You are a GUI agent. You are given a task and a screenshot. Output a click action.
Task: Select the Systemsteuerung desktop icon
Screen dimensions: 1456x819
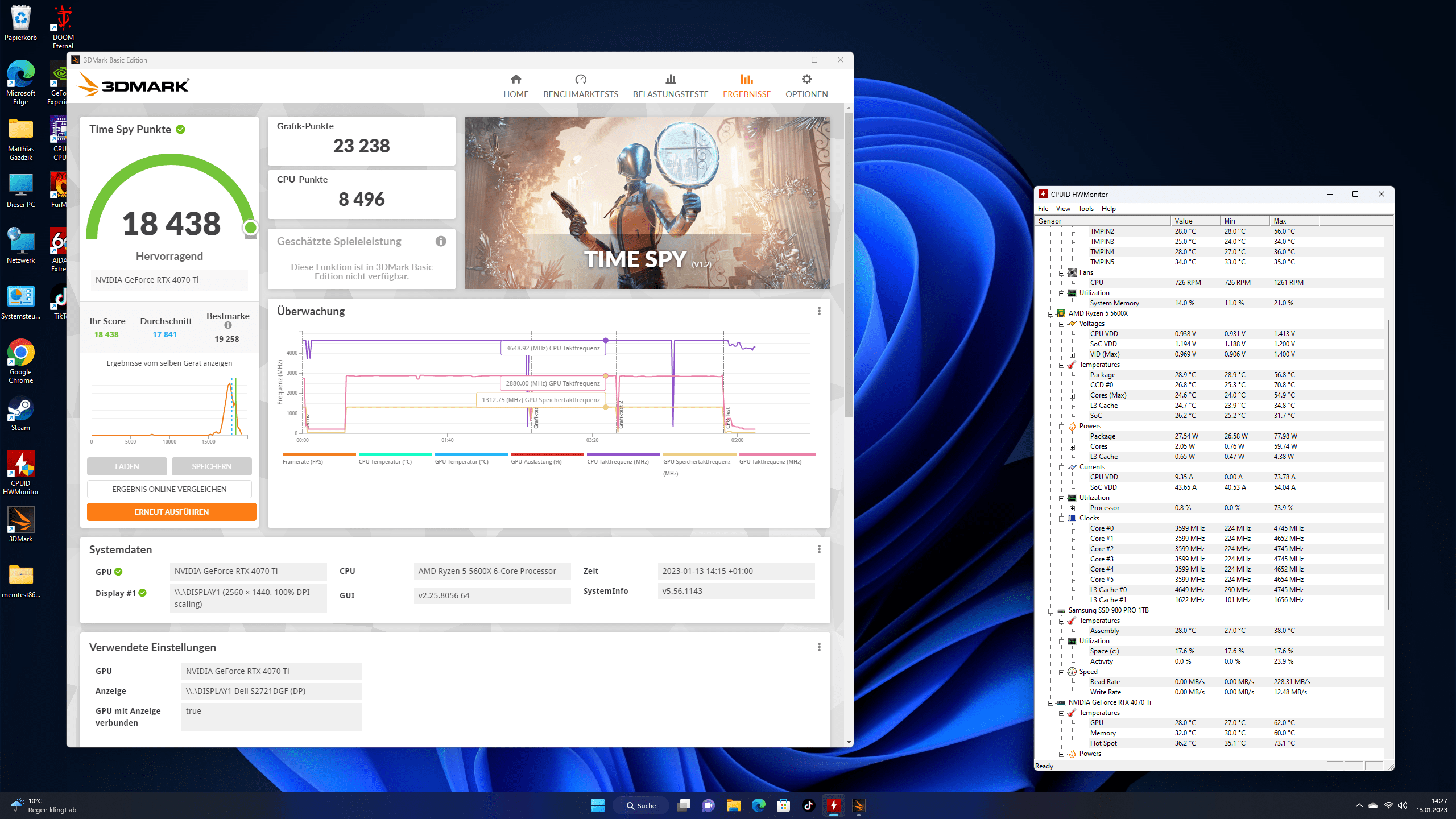pos(21,302)
